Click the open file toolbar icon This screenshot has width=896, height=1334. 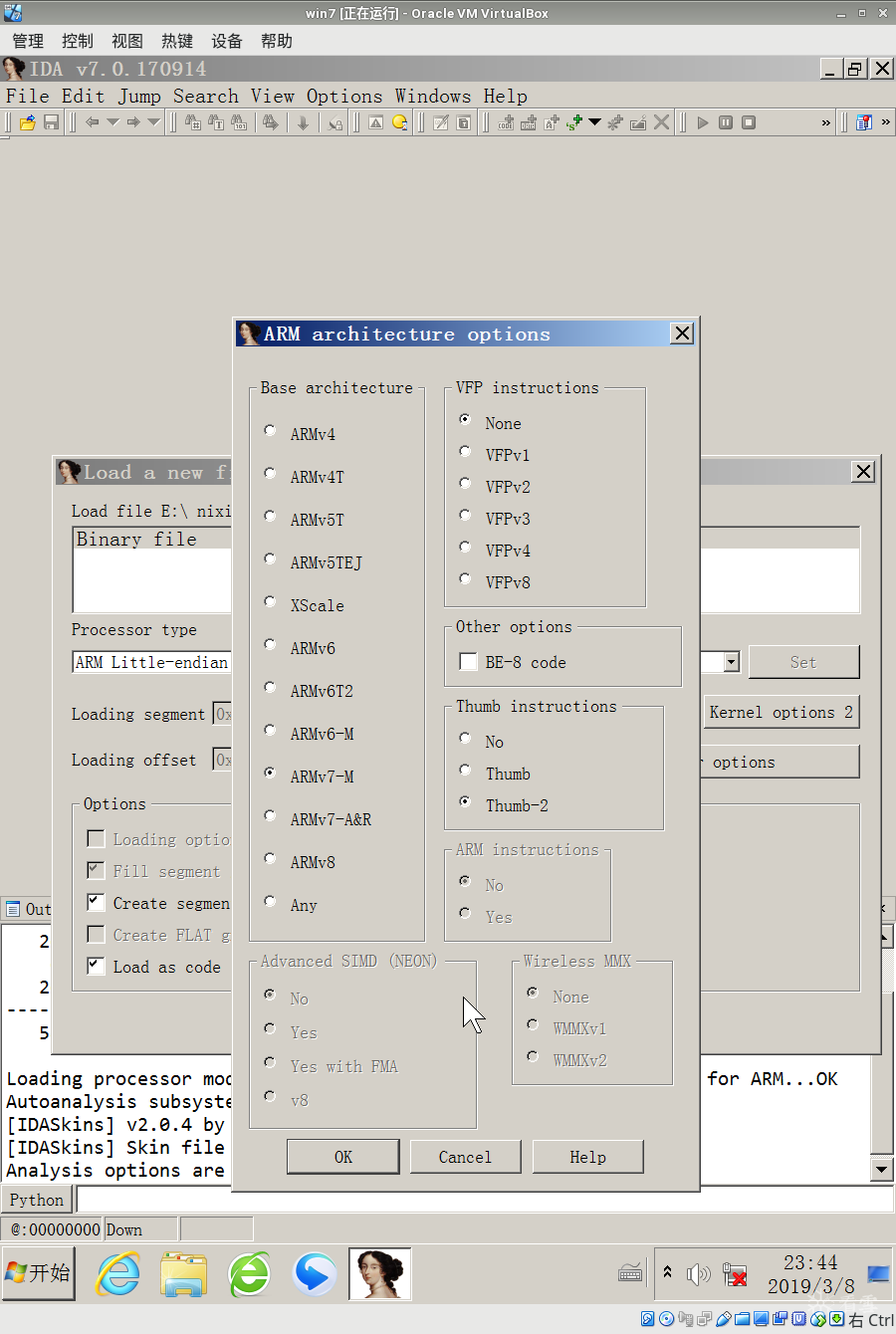click(x=27, y=122)
